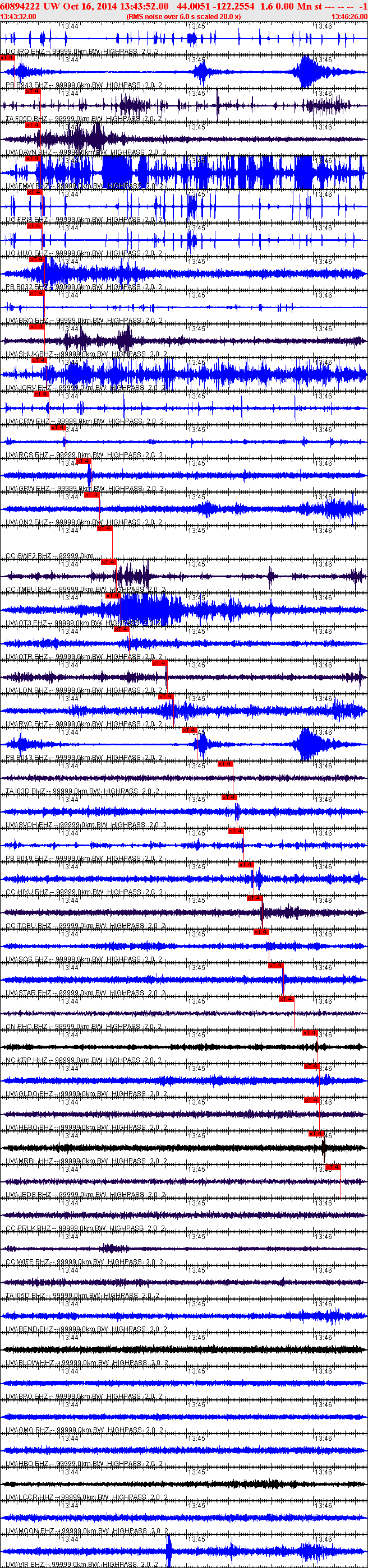Click the red pick flag above PB.B013 trace
368x1568 pixels.
tap(189, 730)
